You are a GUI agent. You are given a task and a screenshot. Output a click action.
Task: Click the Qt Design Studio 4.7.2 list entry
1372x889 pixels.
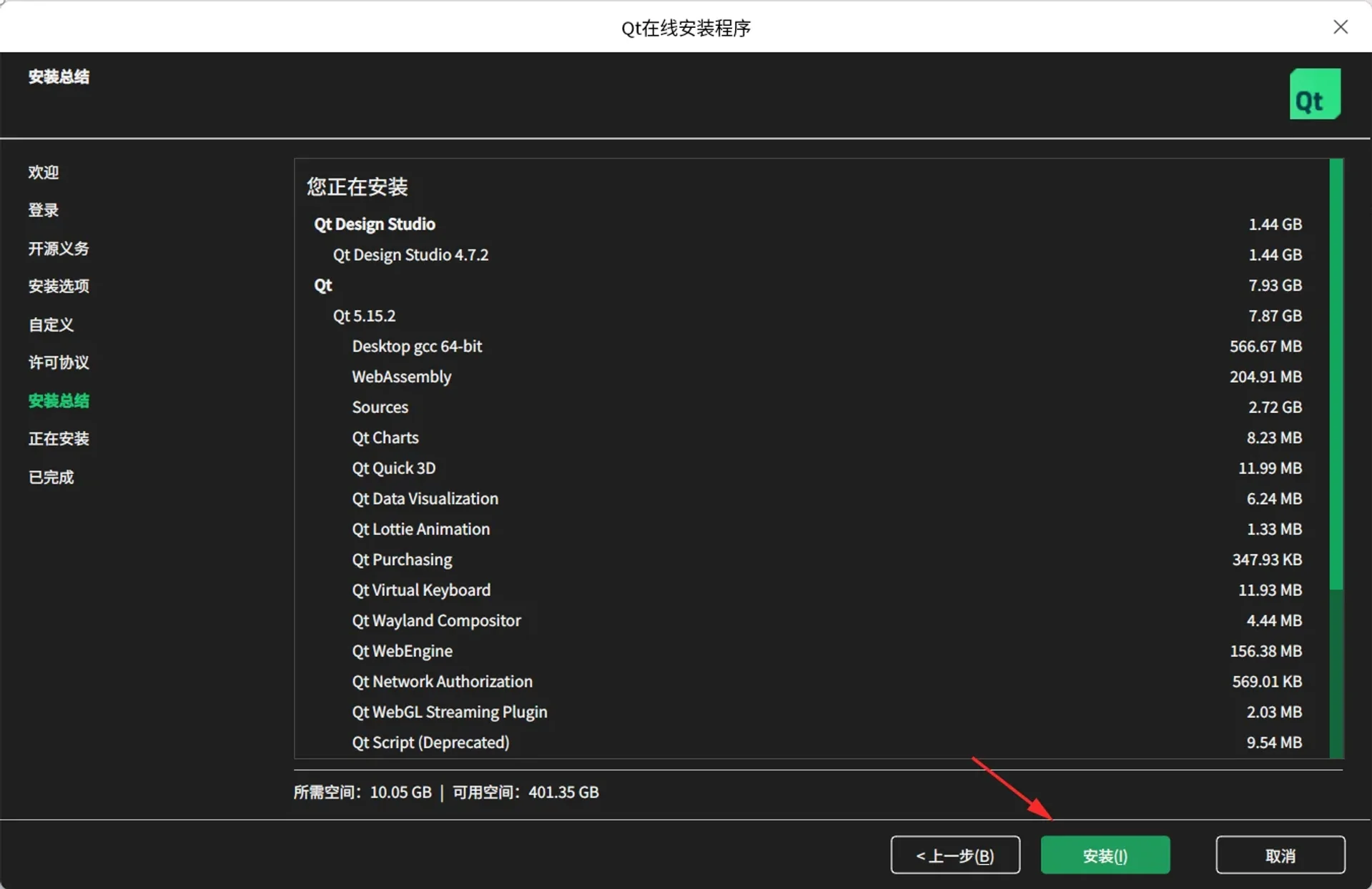[x=411, y=254]
